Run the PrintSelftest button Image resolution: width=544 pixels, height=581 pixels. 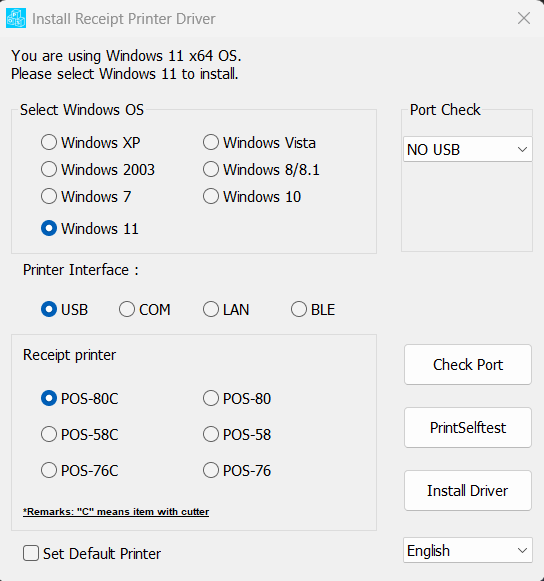(468, 428)
